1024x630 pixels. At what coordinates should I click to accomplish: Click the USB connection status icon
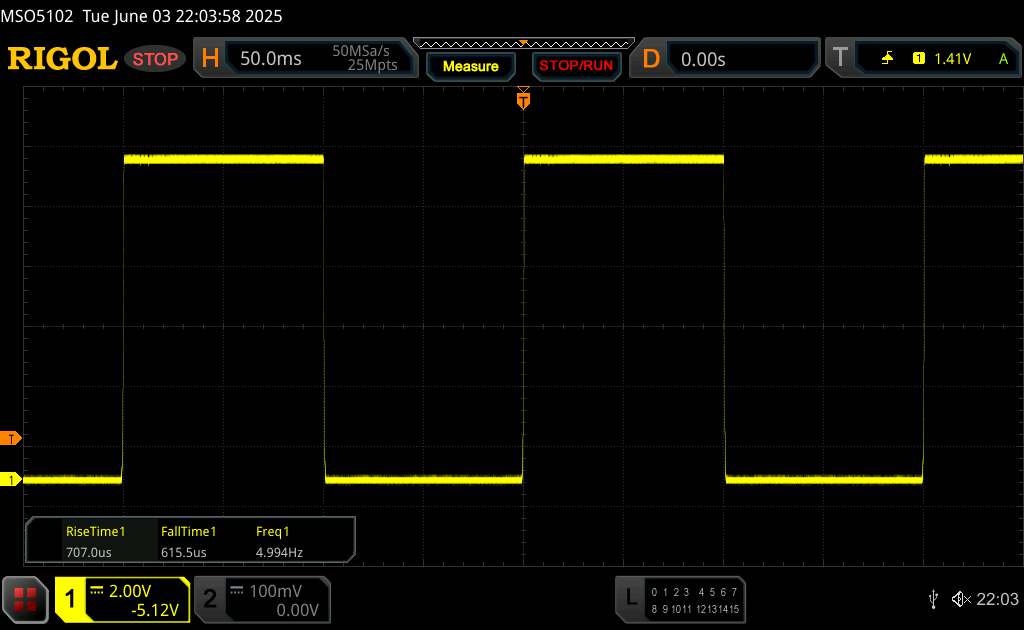(x=933, y=599)
